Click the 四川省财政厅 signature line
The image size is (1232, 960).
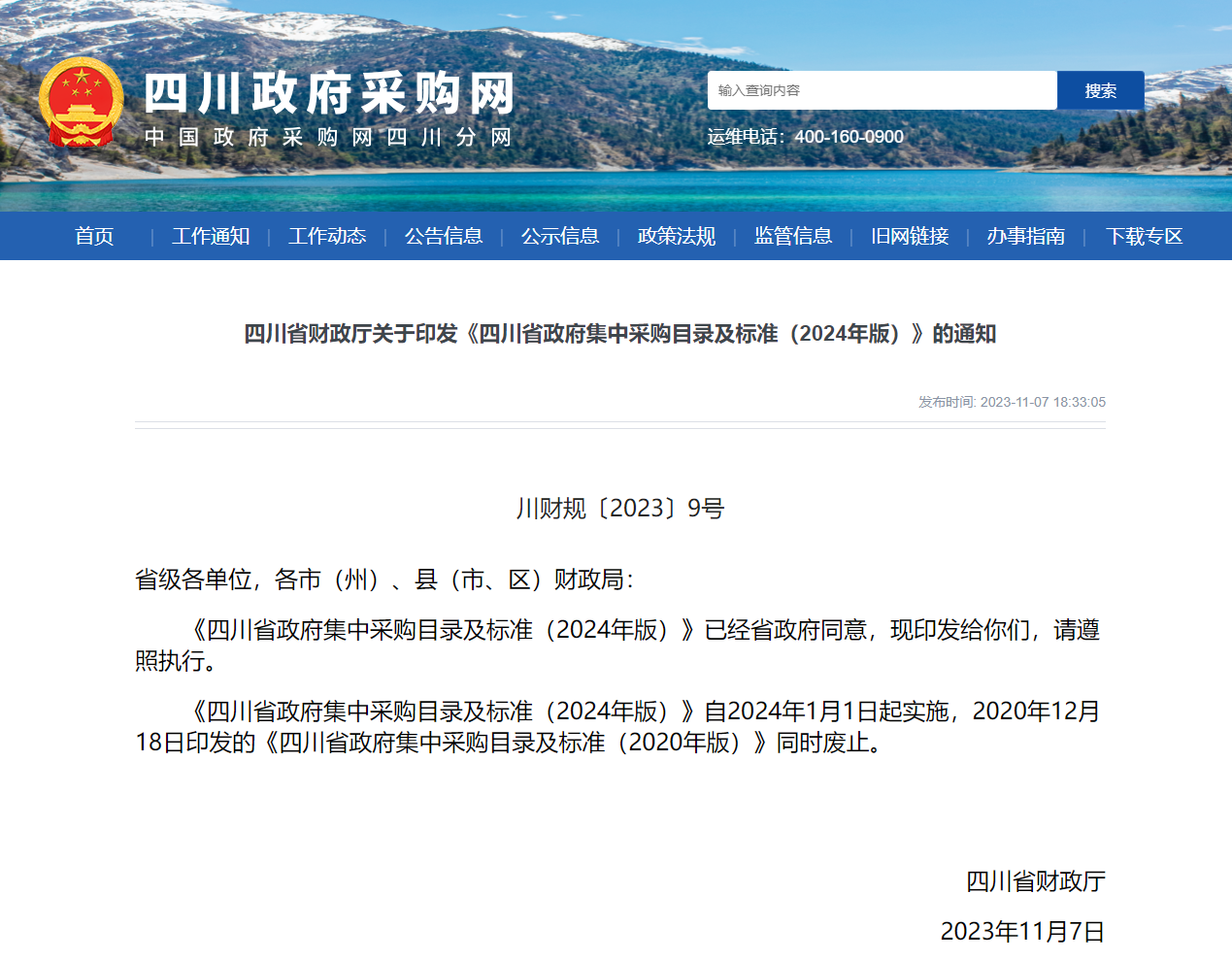pyautogui.click(x=1035, y=881)
